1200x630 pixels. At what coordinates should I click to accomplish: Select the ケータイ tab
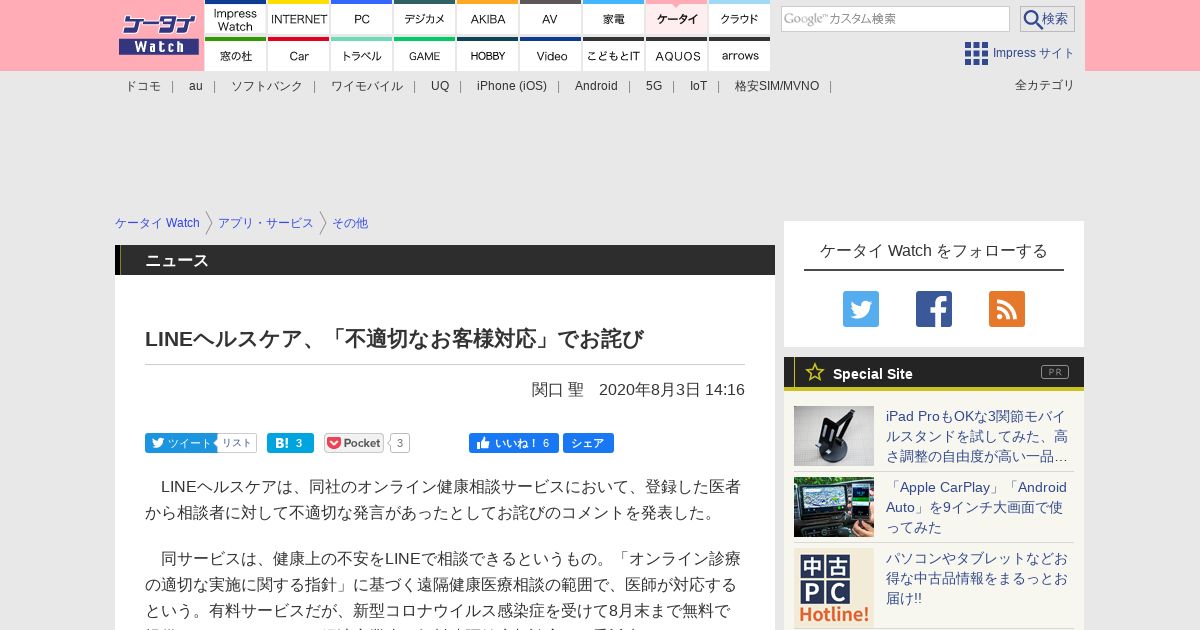[x=677, y=18]
